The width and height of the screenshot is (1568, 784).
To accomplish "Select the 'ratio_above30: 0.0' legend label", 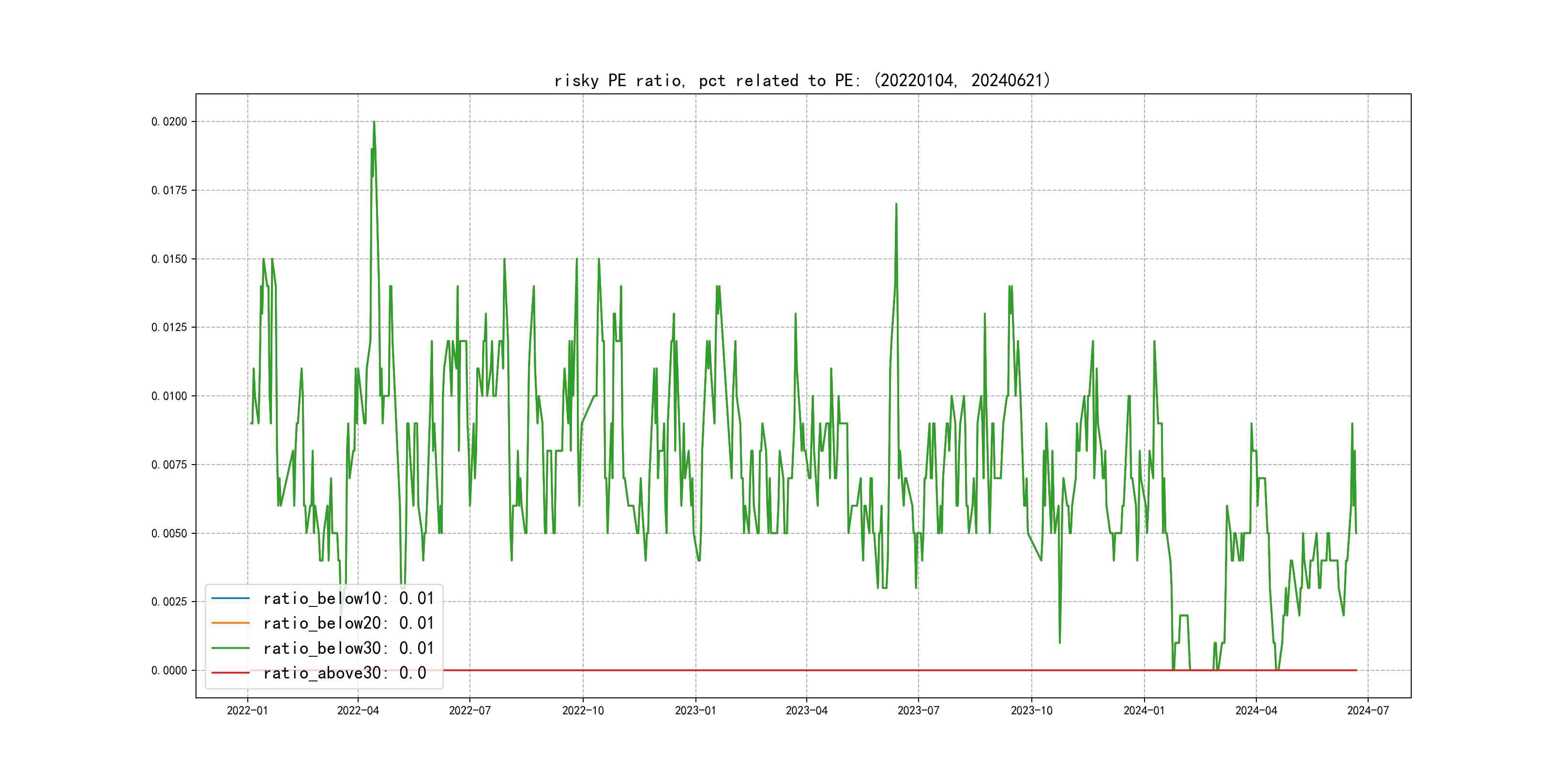I will (x=345, y=673).
